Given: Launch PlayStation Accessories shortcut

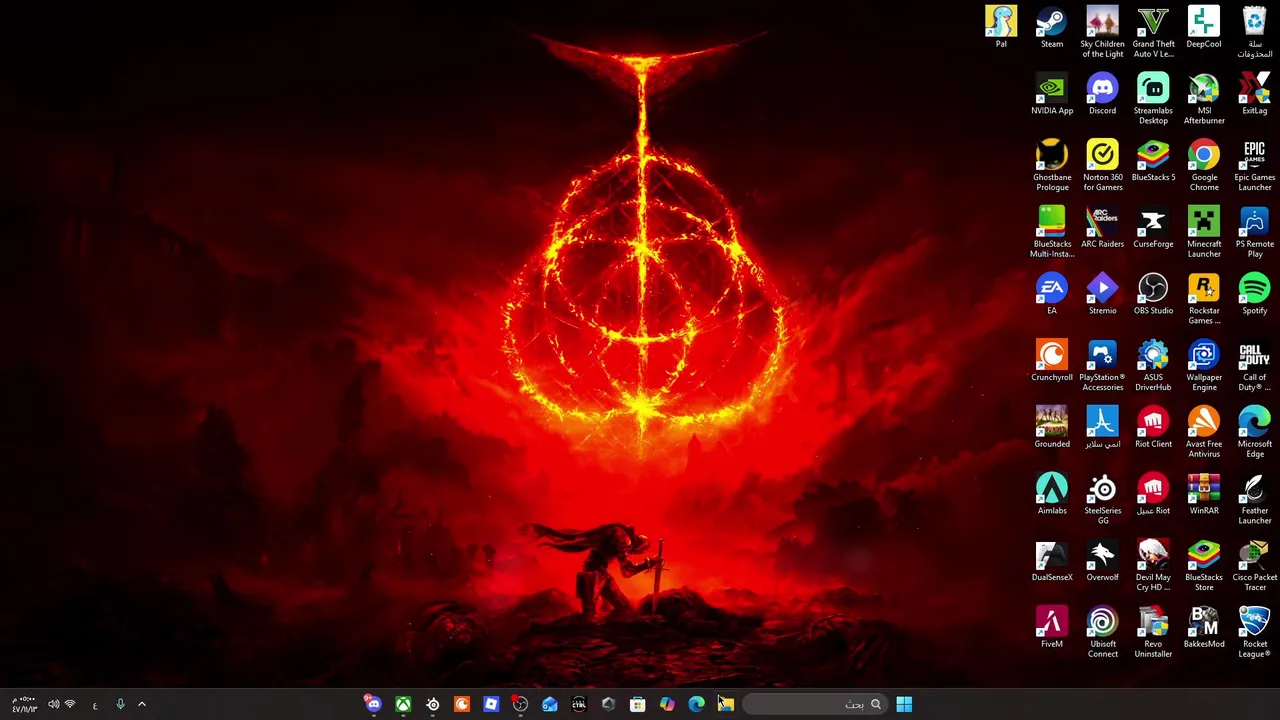Looking at the screenshot, I should [1102, 366].
